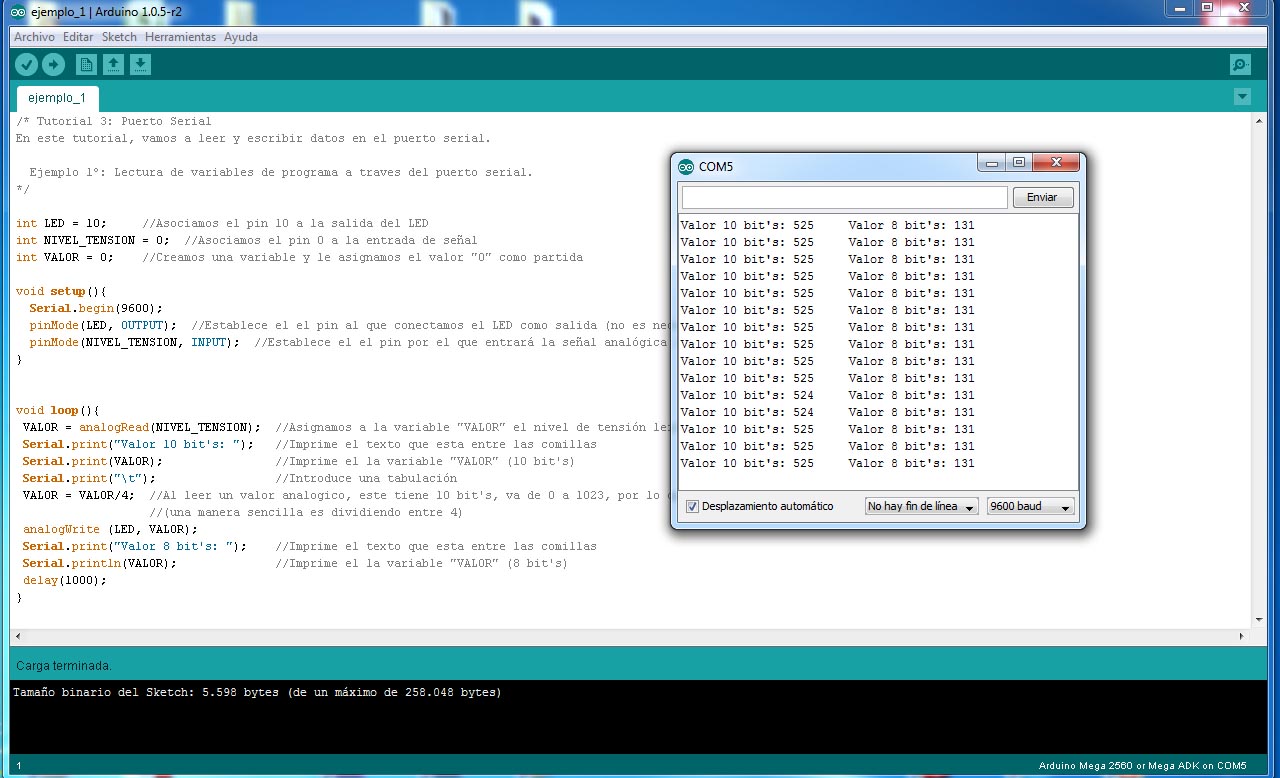Image resolution: width=1280 pixels, height=778 pixels.
Task: Click the '/* Tutorial 3: Puerto Serial' comment line
Action: 114,121
